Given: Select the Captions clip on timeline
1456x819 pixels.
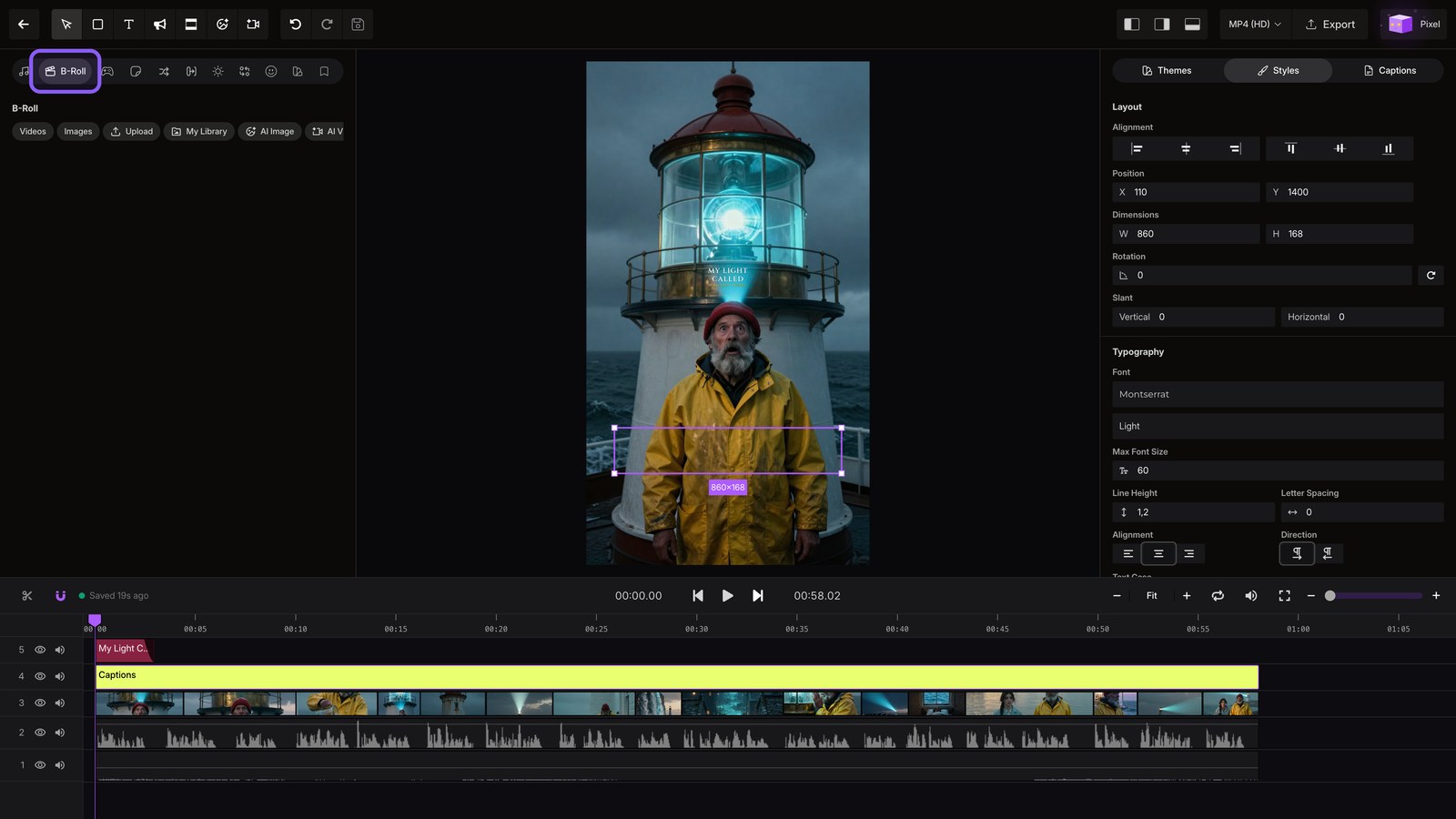Looking at the screenshot, I should (x=677, y=677).
